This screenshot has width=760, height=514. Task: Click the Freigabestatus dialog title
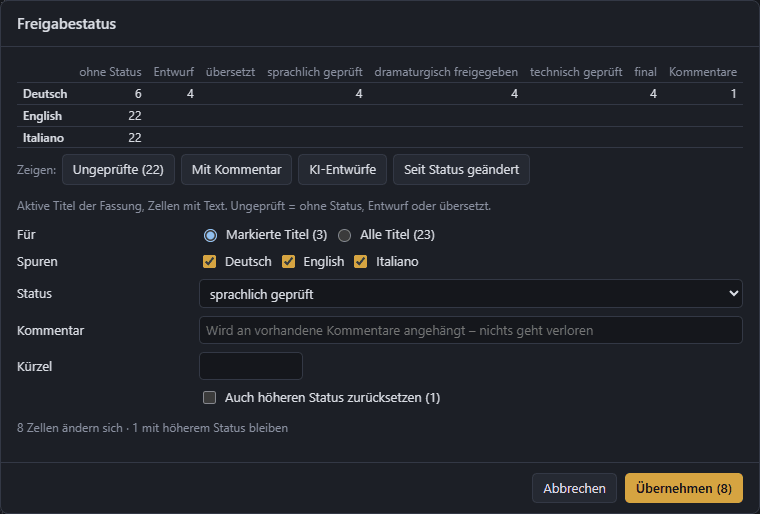tap(66, 24)
